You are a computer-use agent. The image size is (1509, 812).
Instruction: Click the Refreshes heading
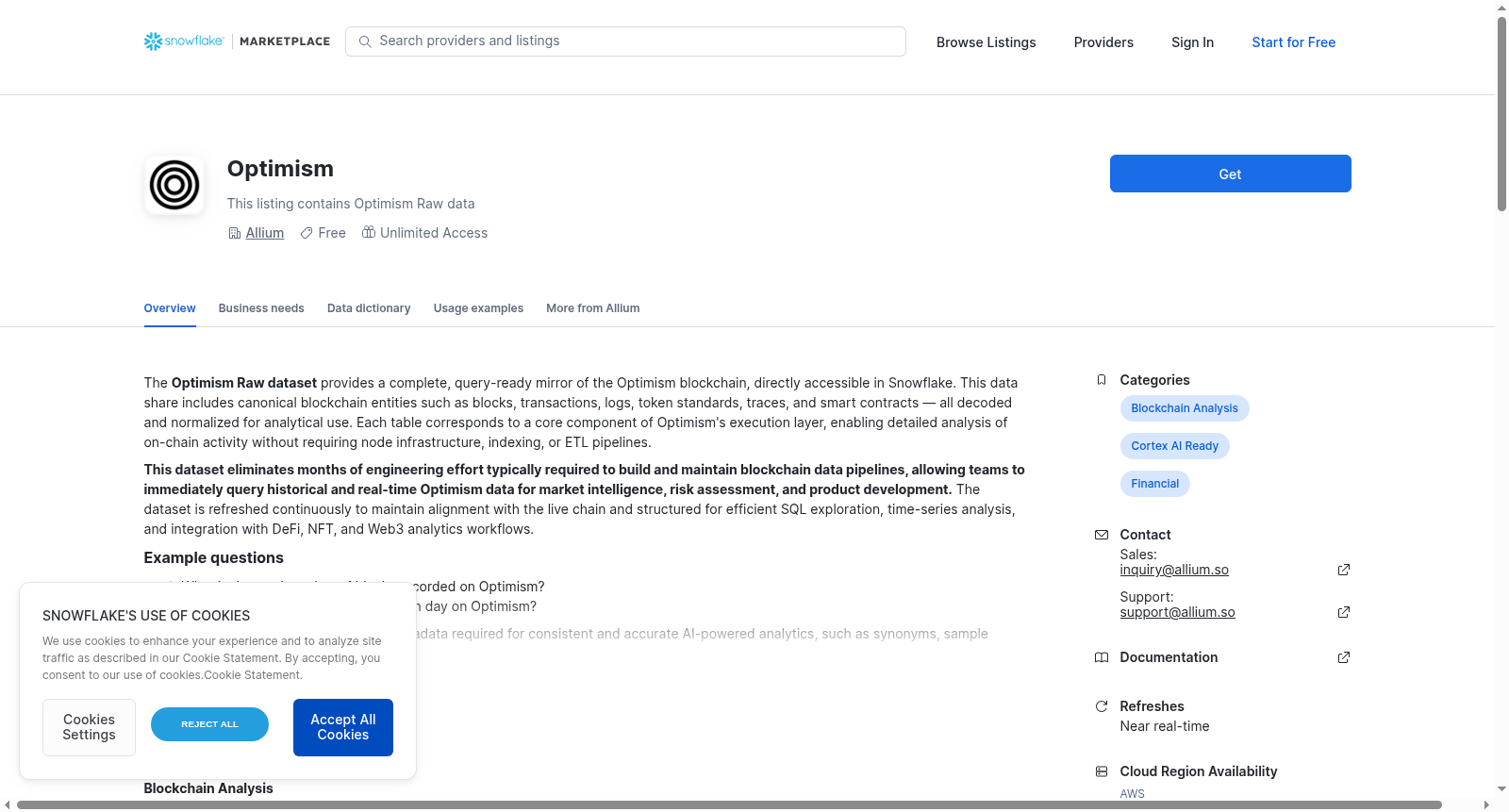1152,706
